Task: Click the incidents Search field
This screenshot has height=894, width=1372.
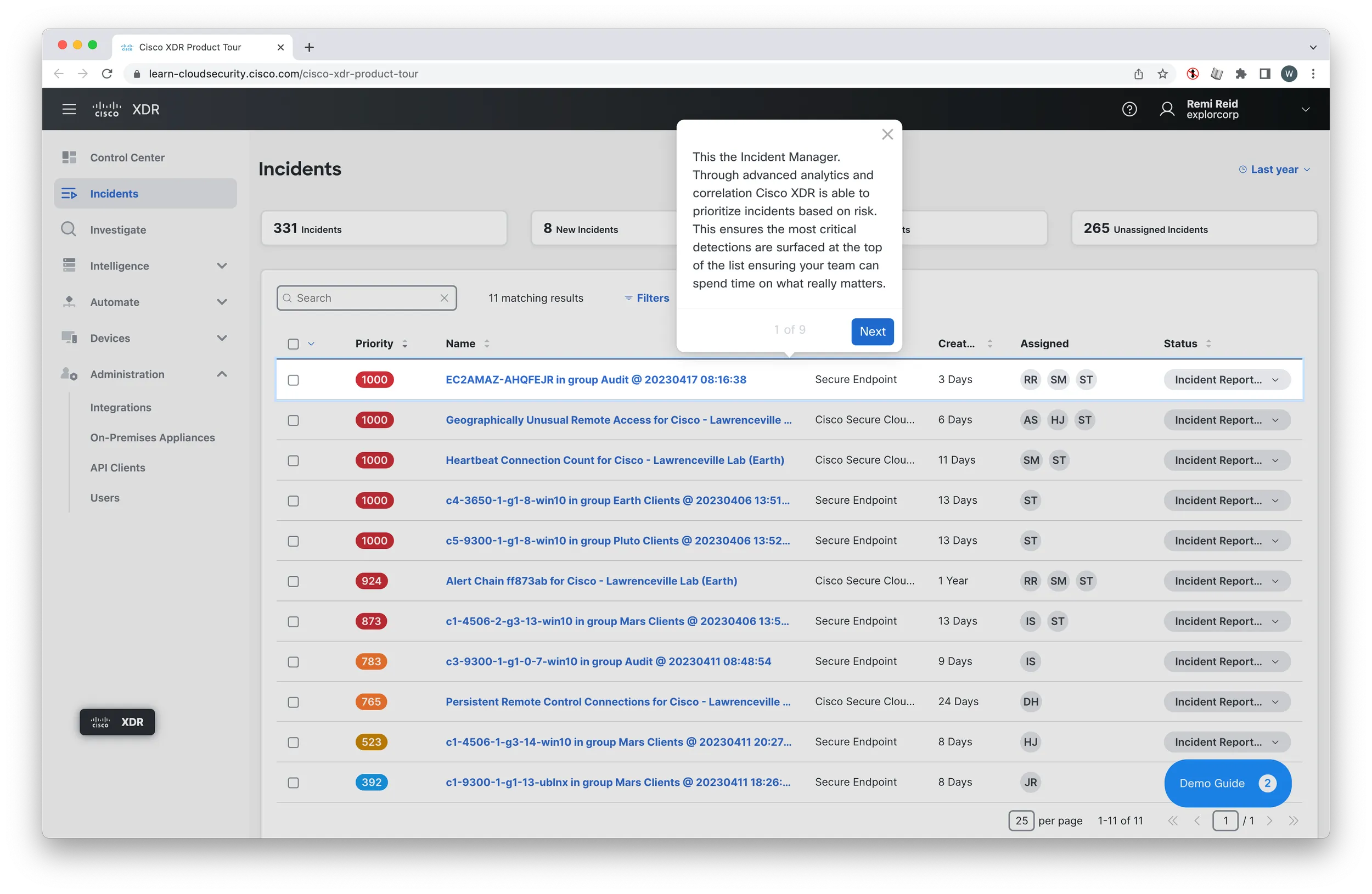Action: click(367, 298)
